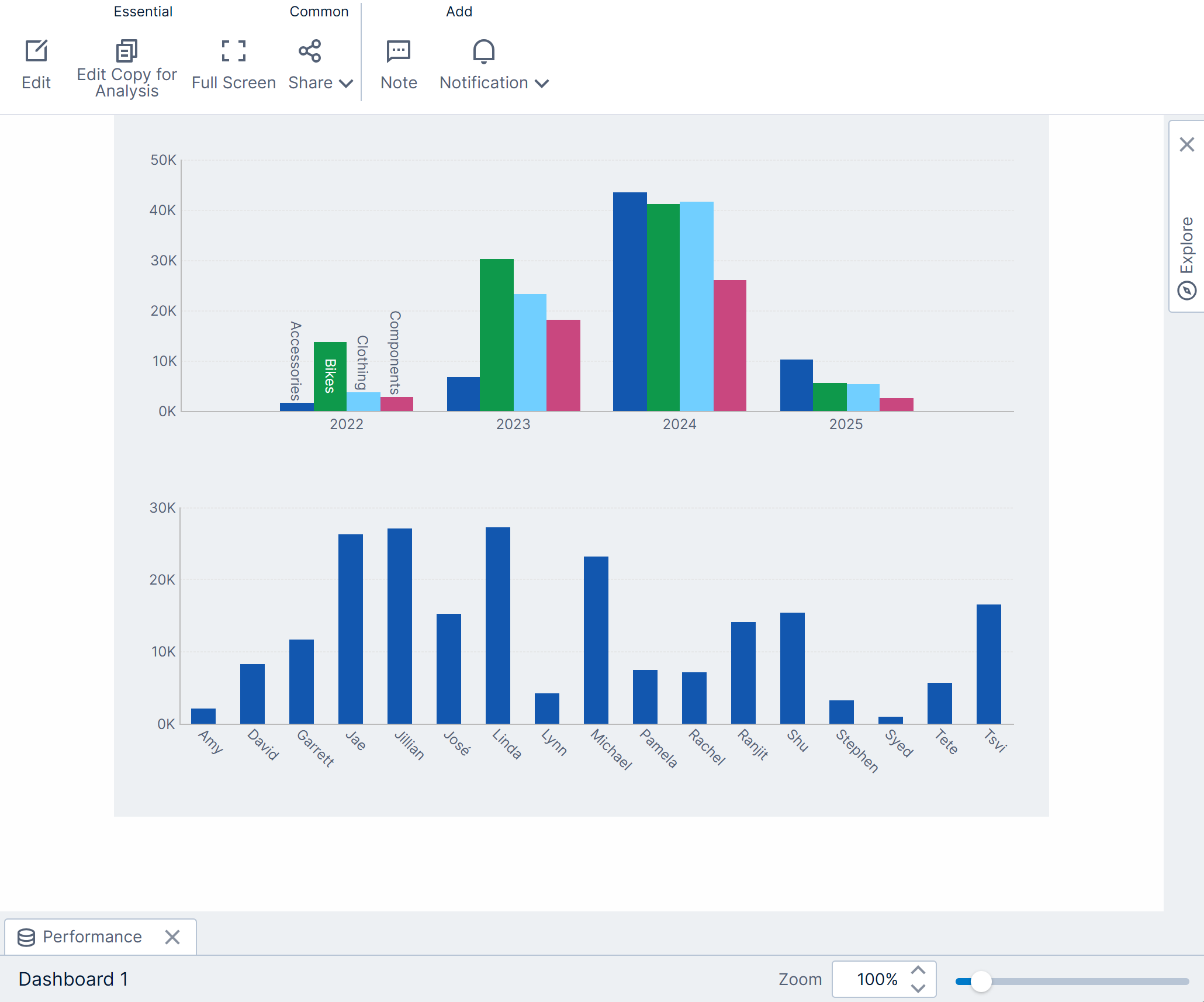Add a Note via speech bubble icon

399,51
